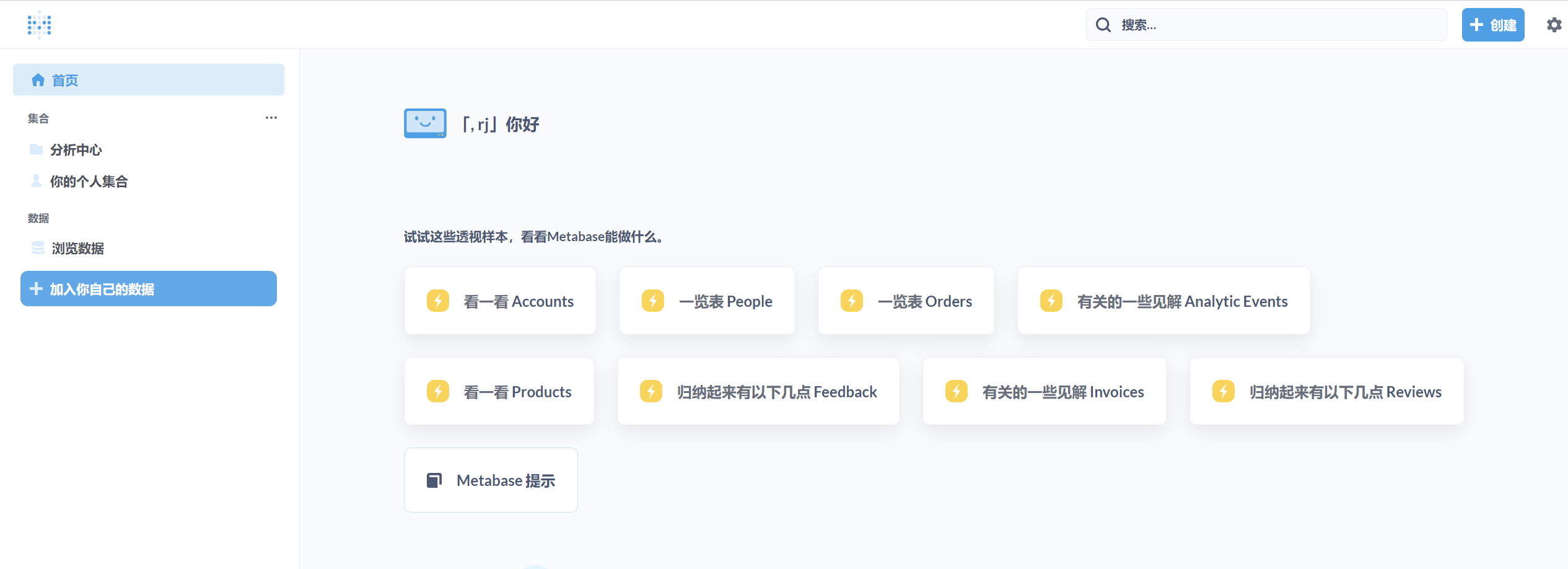
Task: Click the folder icon beside 分析中心
Action: tap(37, 149)
